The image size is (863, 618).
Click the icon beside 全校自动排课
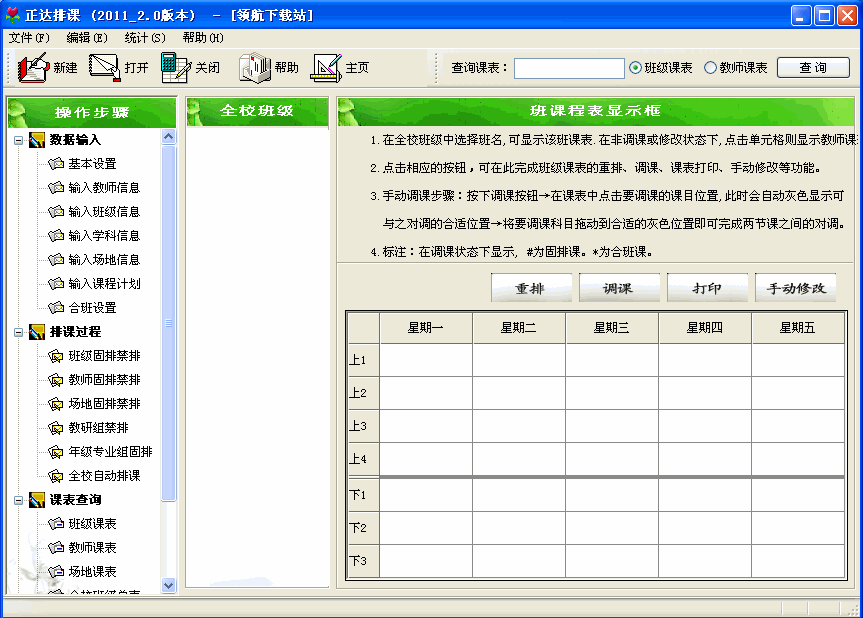(x=56, y=475)
